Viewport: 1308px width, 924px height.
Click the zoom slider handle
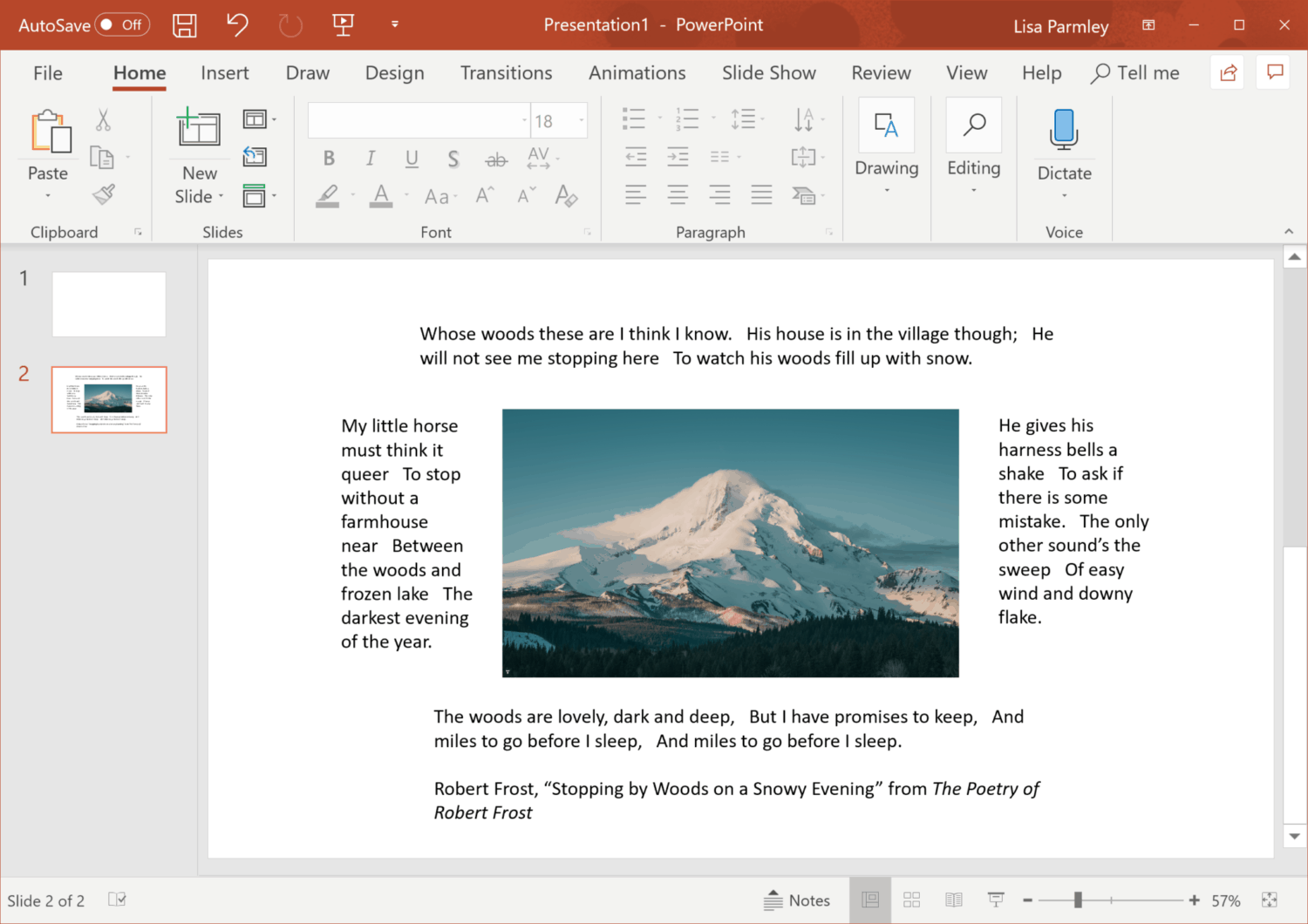point(1078,900)
